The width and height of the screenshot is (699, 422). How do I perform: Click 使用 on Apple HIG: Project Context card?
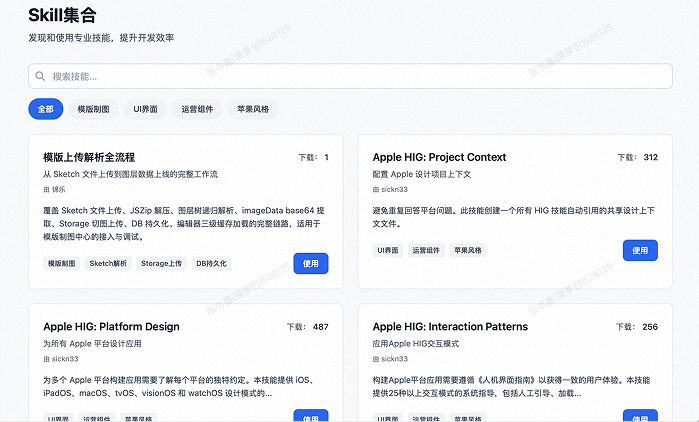640,250
